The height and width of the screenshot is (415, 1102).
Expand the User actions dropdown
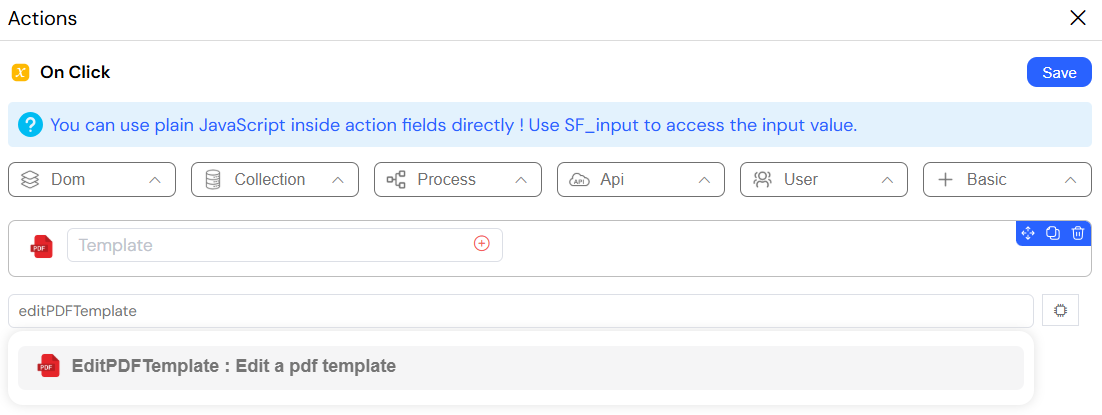[x=824, y=179]
